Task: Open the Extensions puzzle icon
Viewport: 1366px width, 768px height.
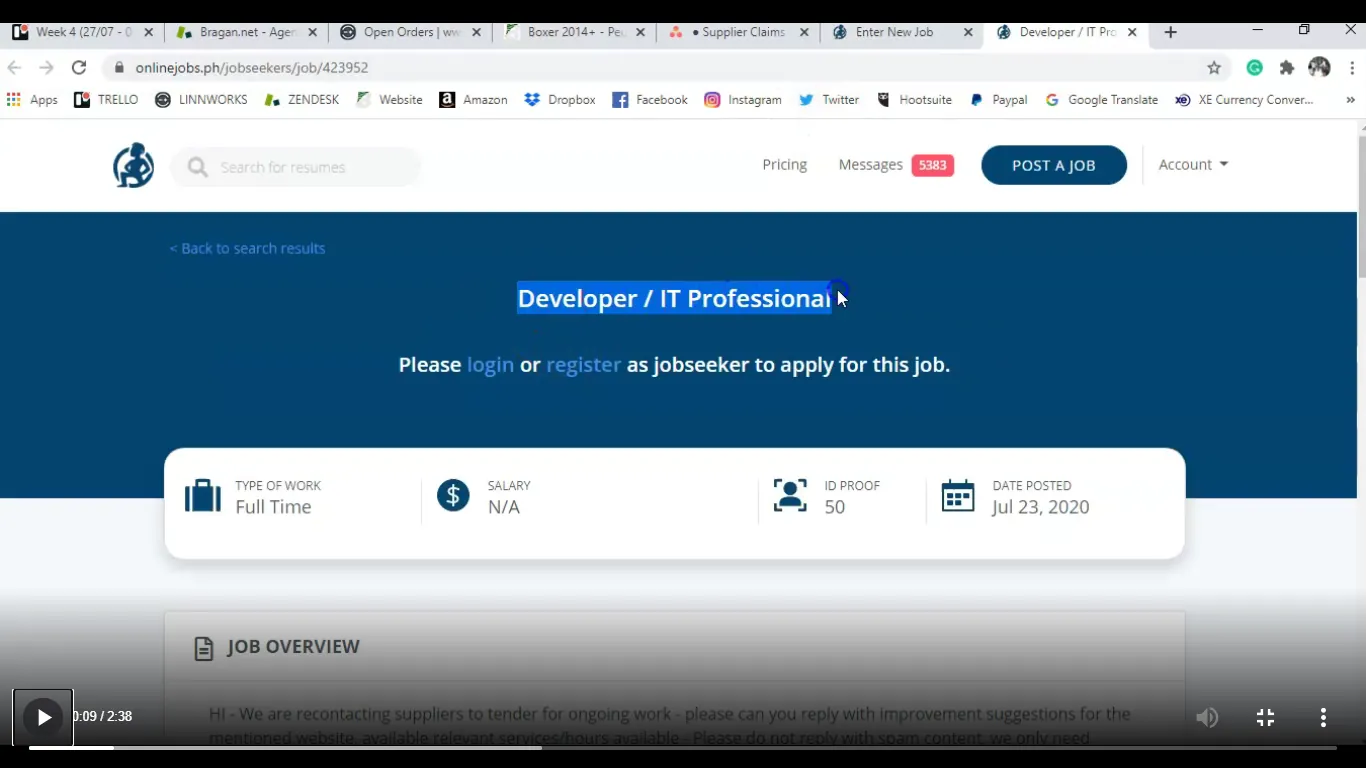Action: pyautogui.click(x=1287, y=67)
